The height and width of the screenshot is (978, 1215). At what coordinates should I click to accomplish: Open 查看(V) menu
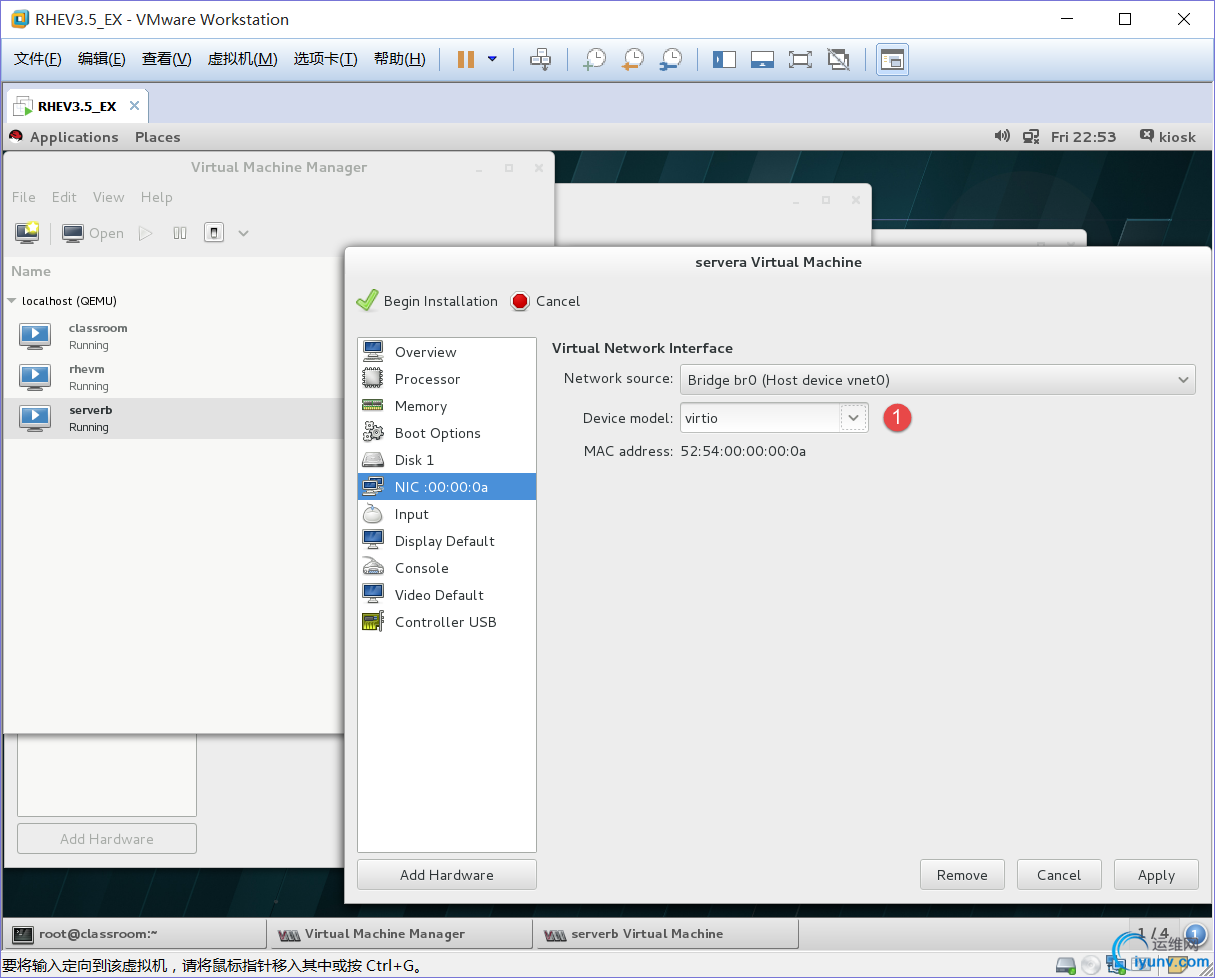(167, 59)
